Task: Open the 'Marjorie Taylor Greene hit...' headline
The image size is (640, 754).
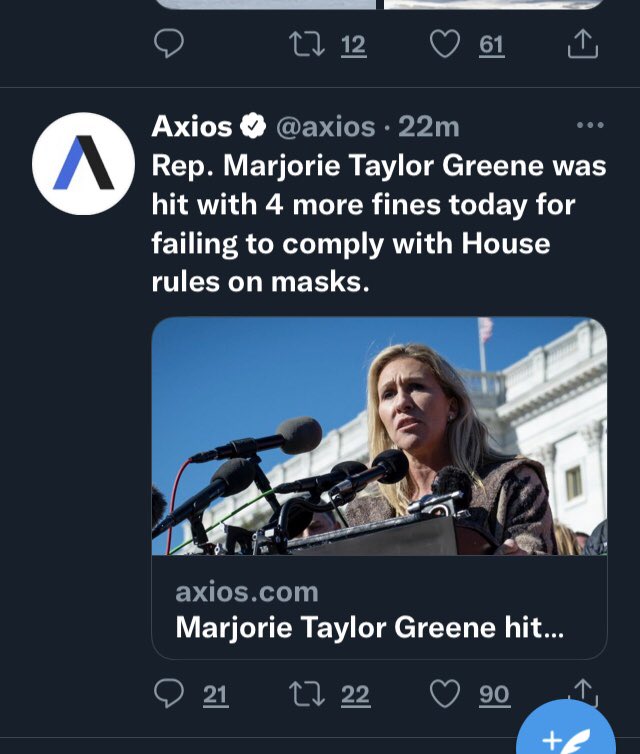Action: coord(369,627)
